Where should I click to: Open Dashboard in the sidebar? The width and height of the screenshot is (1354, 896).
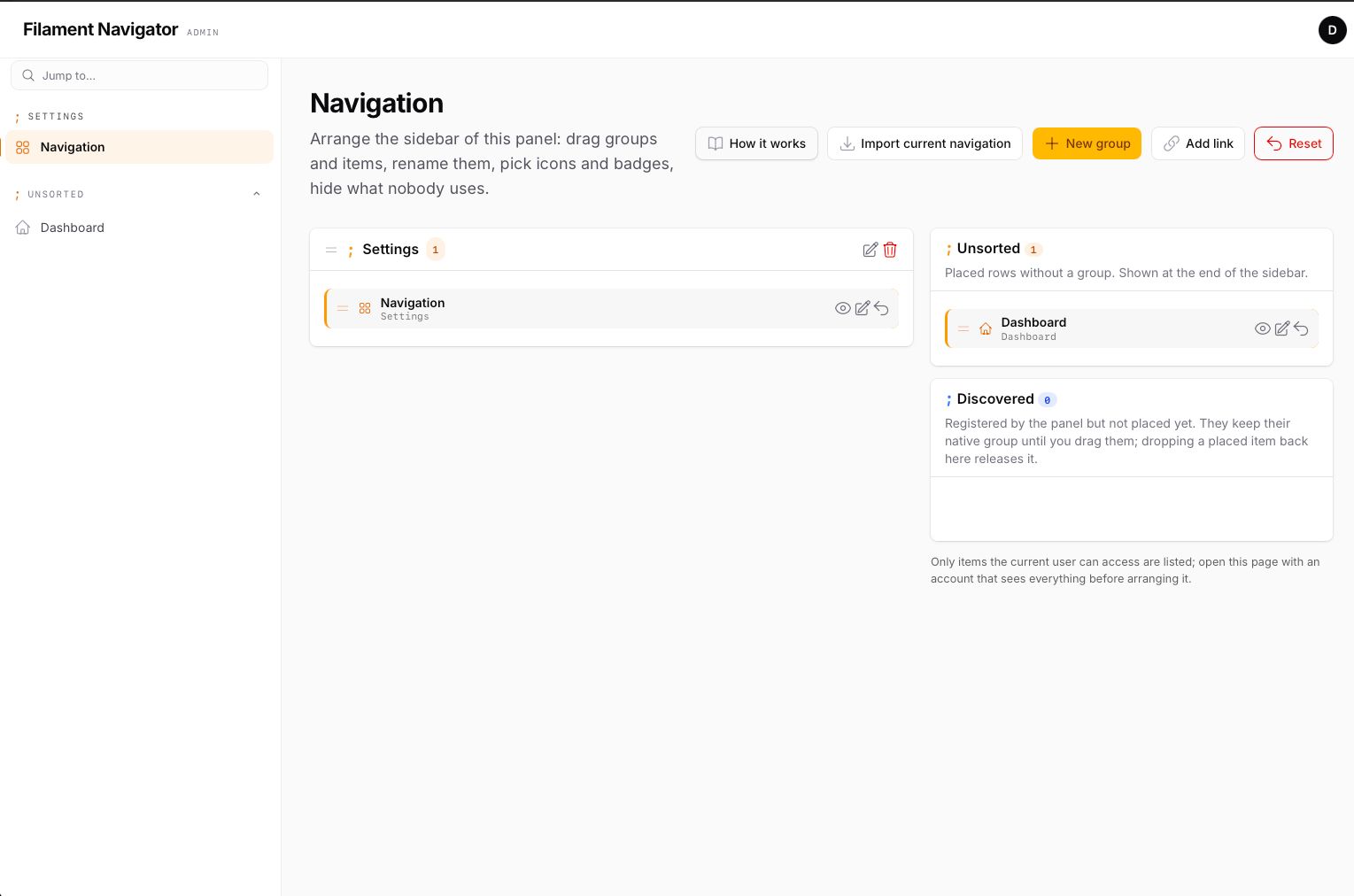pos(140,228)
